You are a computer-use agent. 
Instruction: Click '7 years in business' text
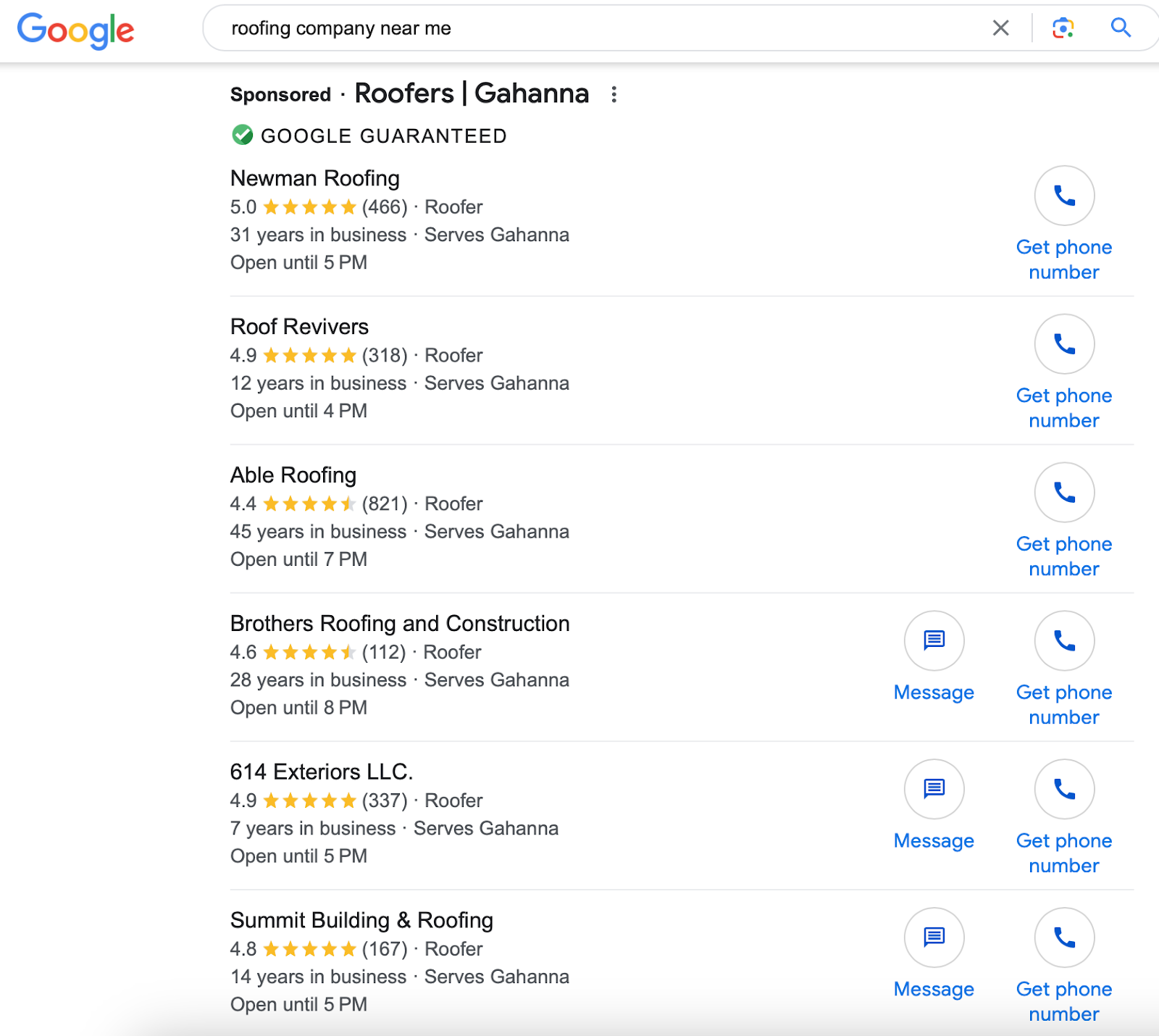(313, 829)
